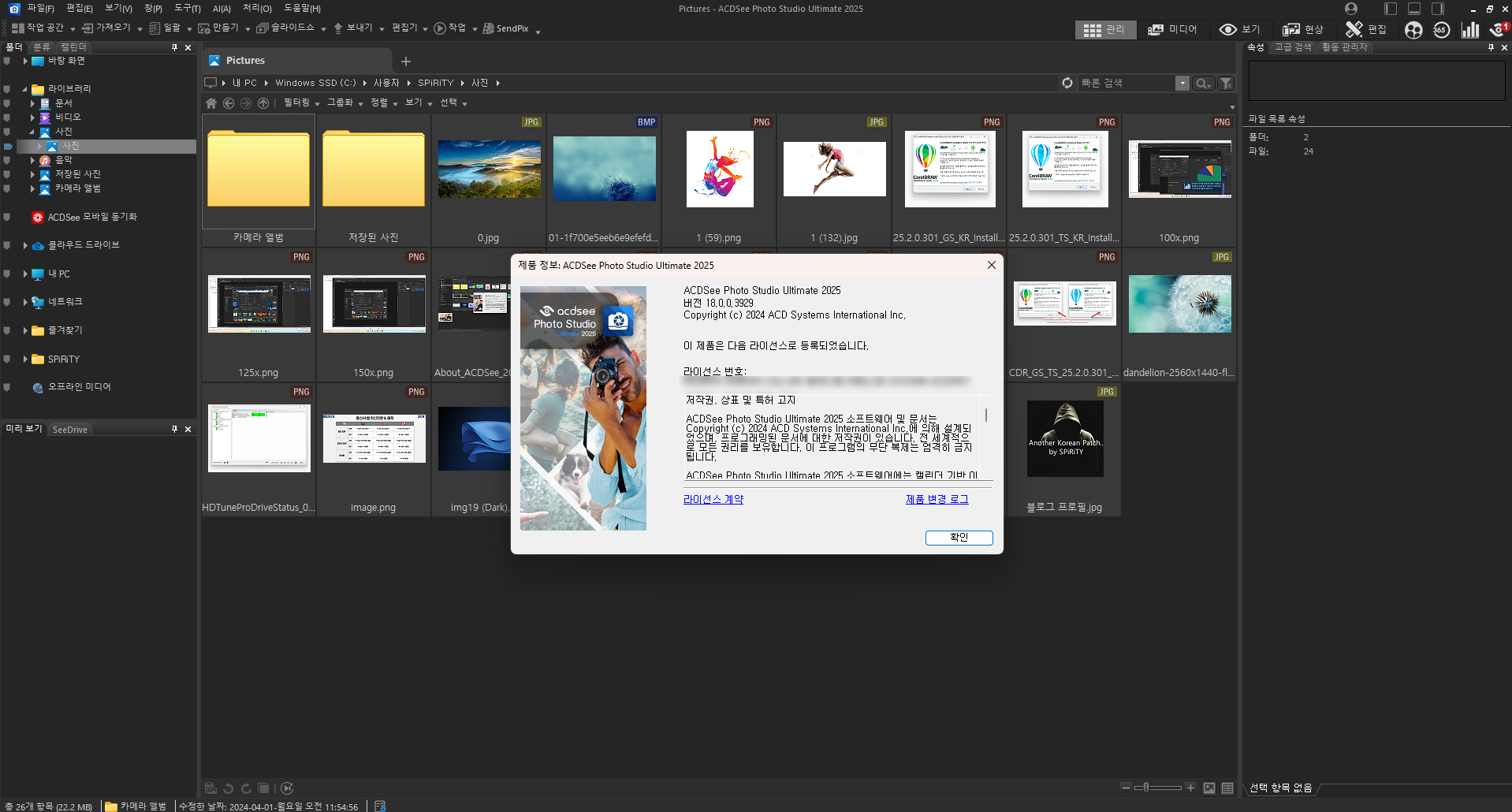
Task: Toggle Easy-Select marker for 즐겨찾기
Action: click(x=7, y=331)
